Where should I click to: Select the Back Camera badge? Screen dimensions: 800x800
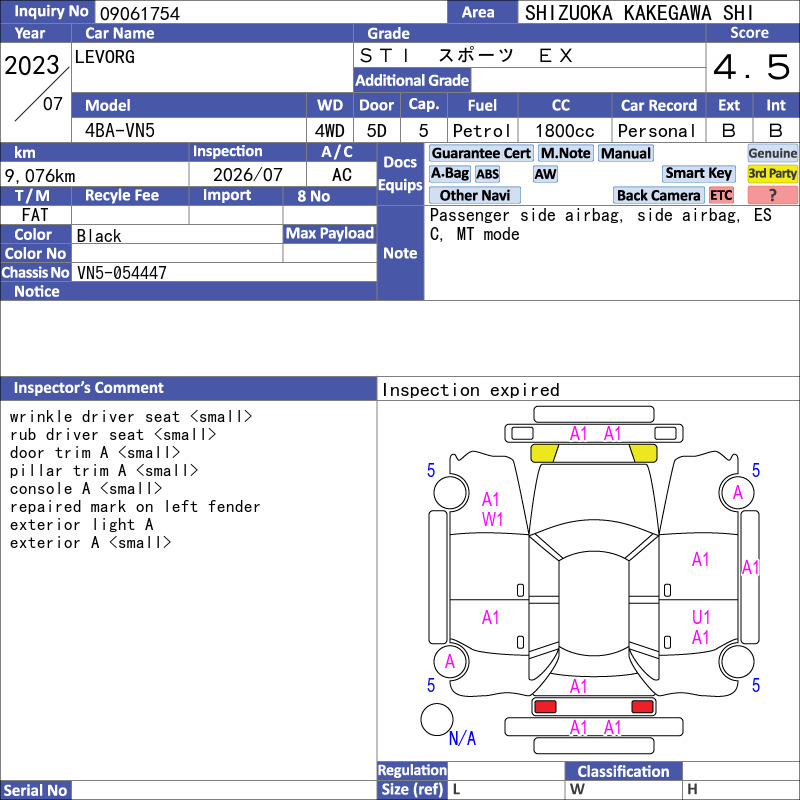pyautogui.click(x=658, y=195)
